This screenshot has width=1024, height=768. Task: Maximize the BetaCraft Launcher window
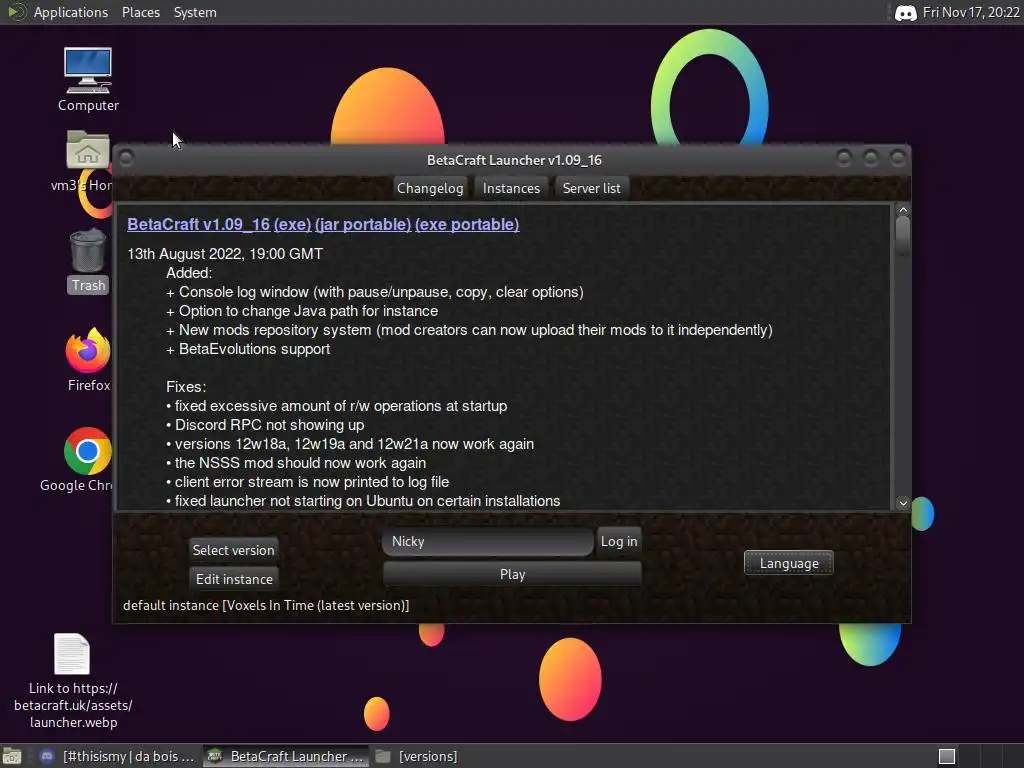[x=871, y=158]
